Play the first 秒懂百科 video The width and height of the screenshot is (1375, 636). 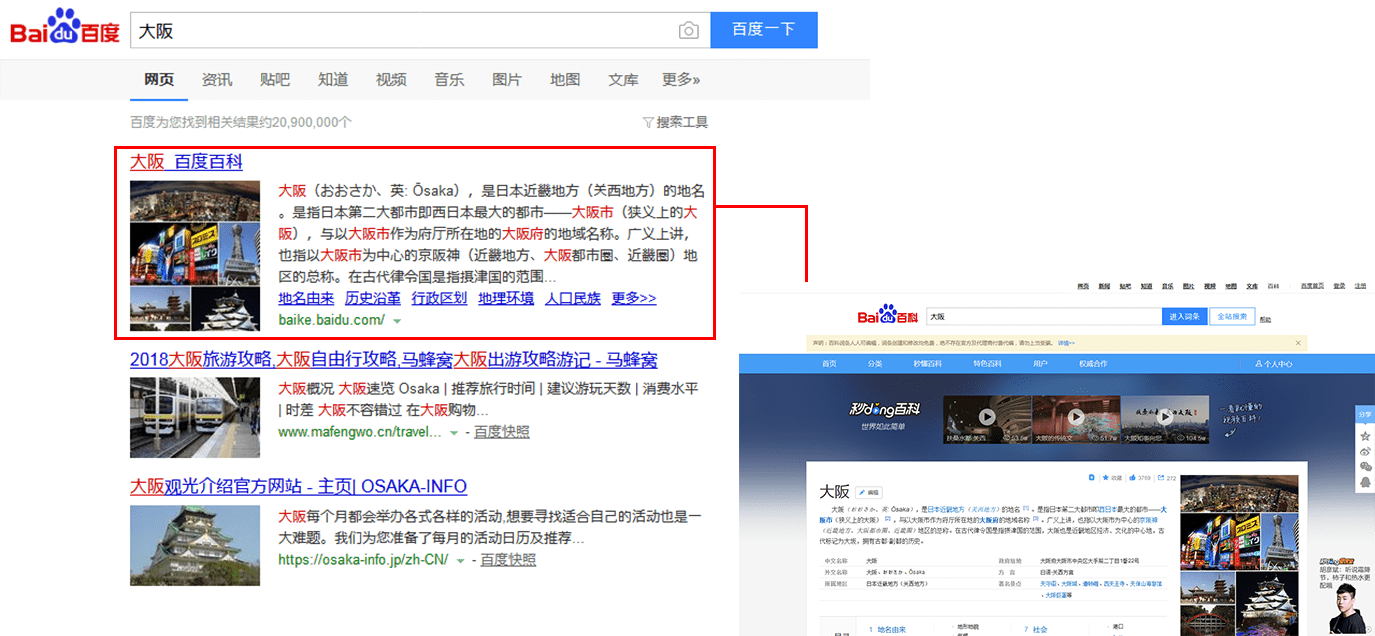coord(987,417)
